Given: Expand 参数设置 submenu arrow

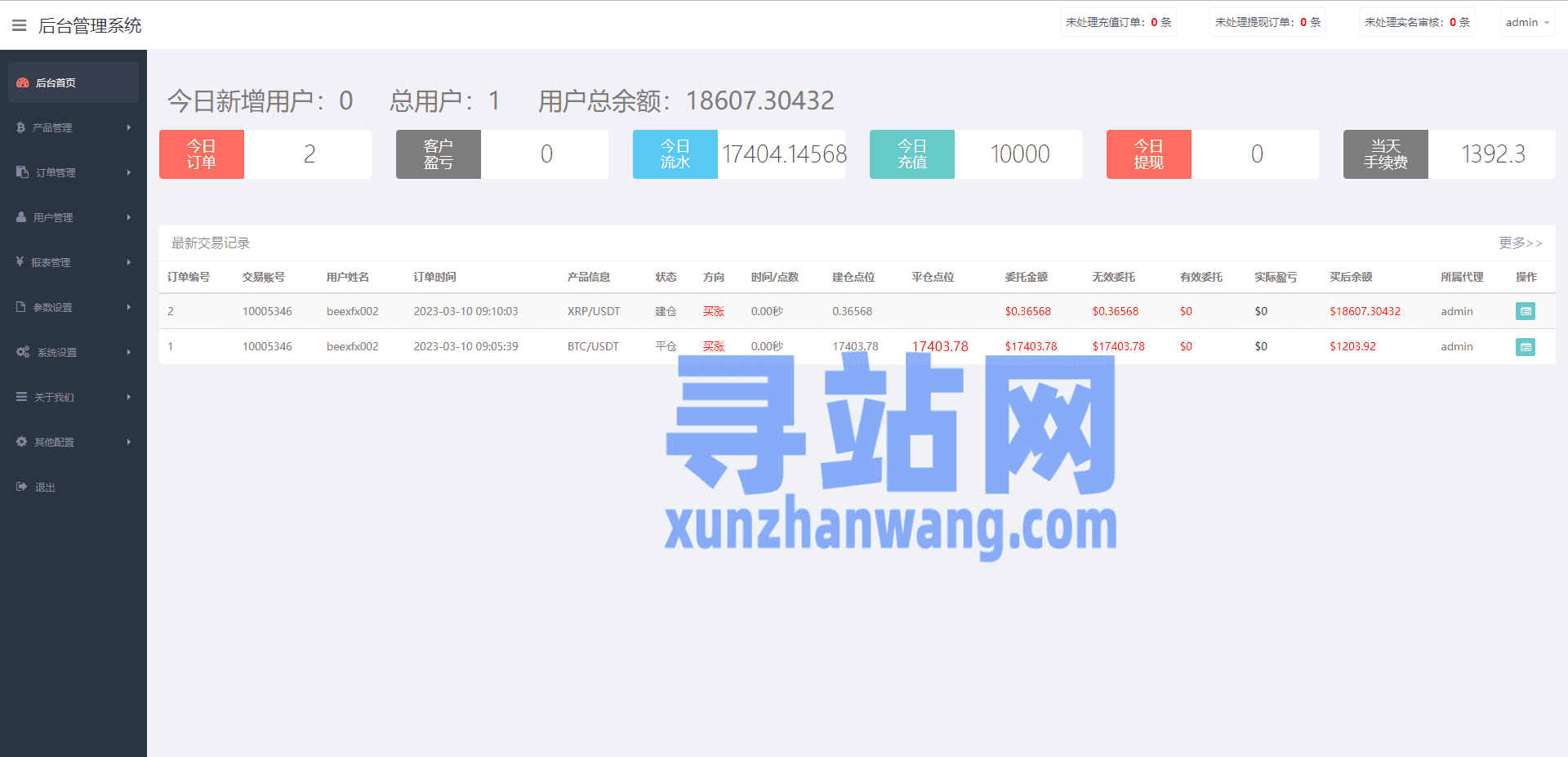Looking at the screenshot, I should 129,307.
